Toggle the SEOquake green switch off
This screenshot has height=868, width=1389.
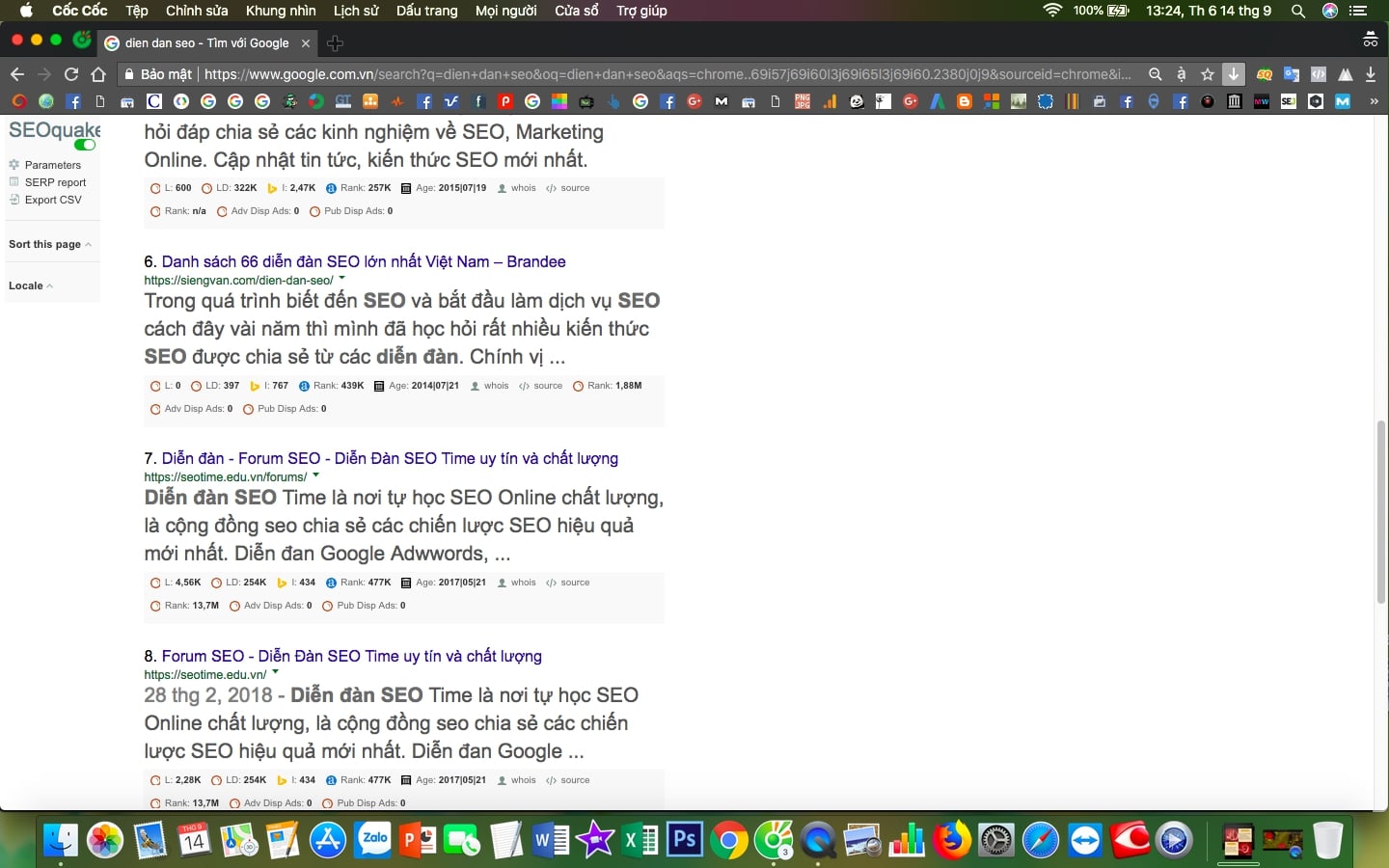pos(85,145)
